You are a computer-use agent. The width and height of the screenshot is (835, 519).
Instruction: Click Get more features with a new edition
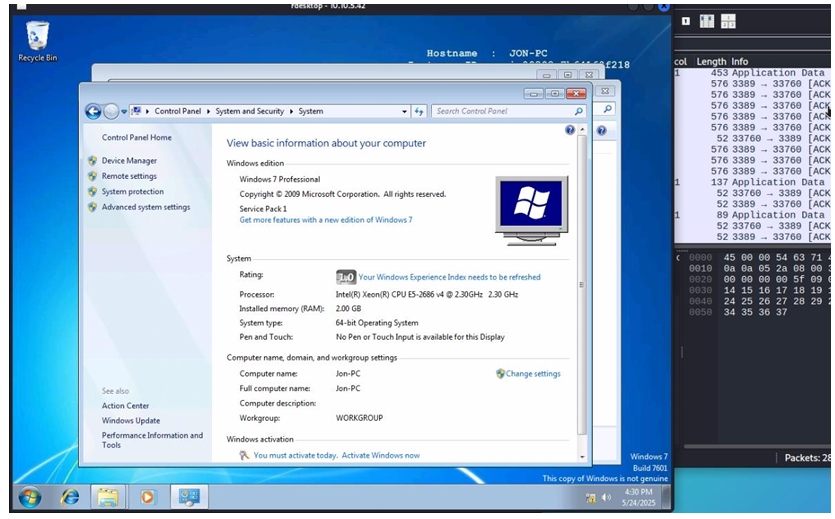pos(325,219)
